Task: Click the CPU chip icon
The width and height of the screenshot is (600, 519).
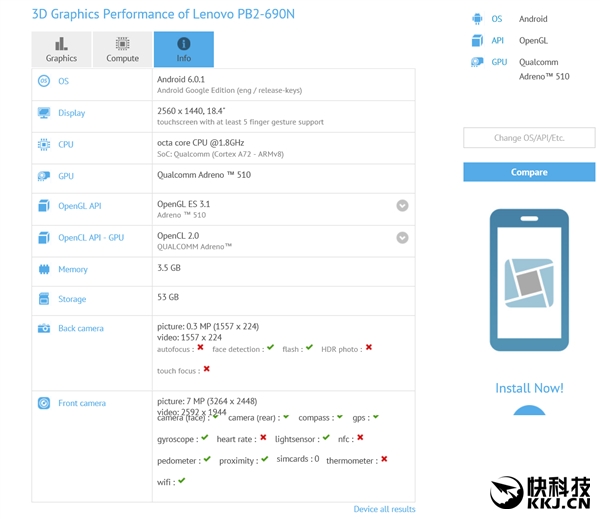Action: 44,145
